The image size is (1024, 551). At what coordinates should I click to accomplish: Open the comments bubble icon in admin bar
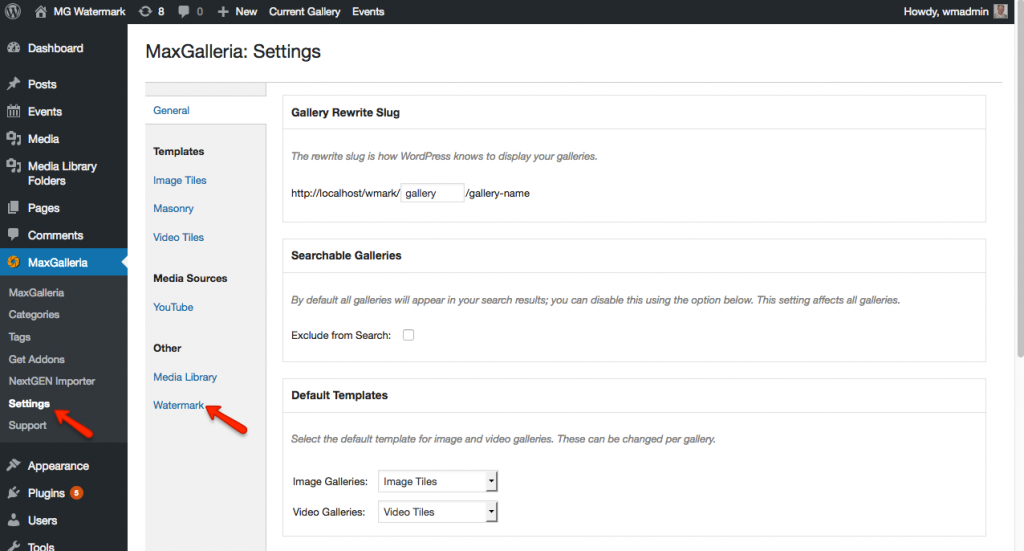184,11
